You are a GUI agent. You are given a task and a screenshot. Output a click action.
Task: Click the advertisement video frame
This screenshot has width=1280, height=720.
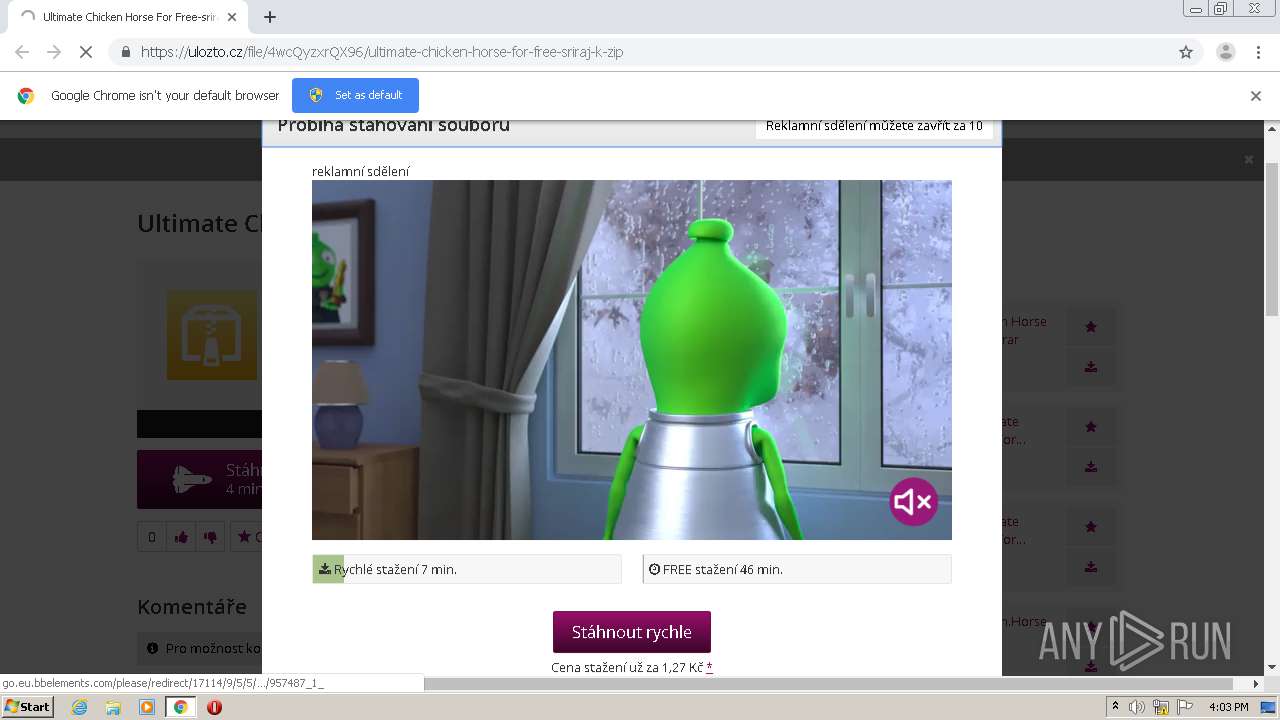632,360
